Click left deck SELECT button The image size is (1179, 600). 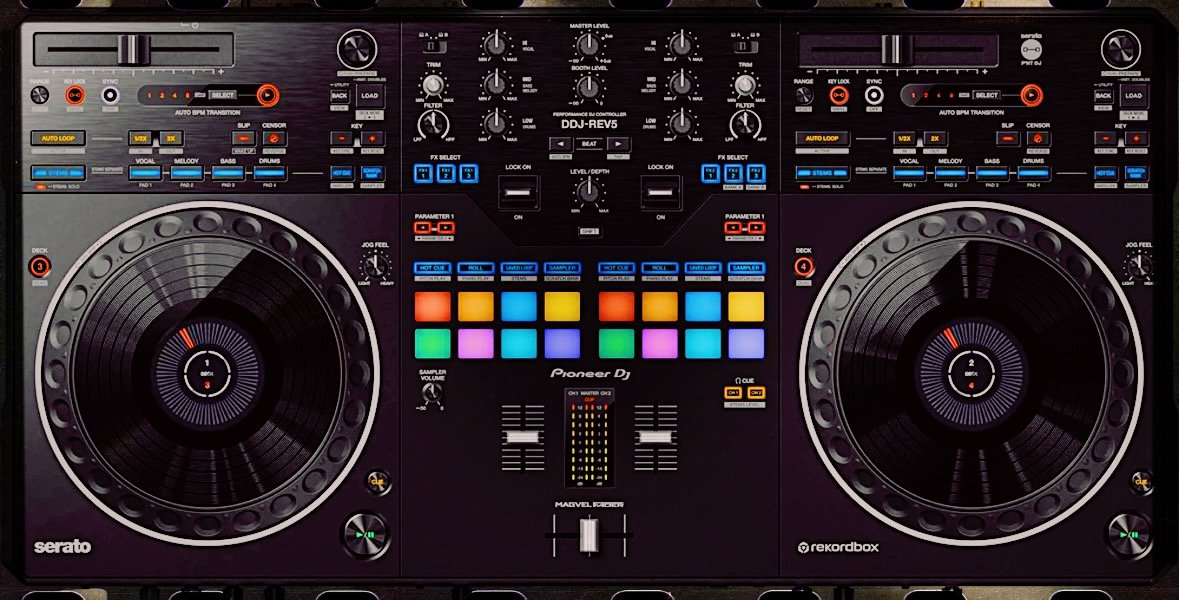click(x=223, y=95)
